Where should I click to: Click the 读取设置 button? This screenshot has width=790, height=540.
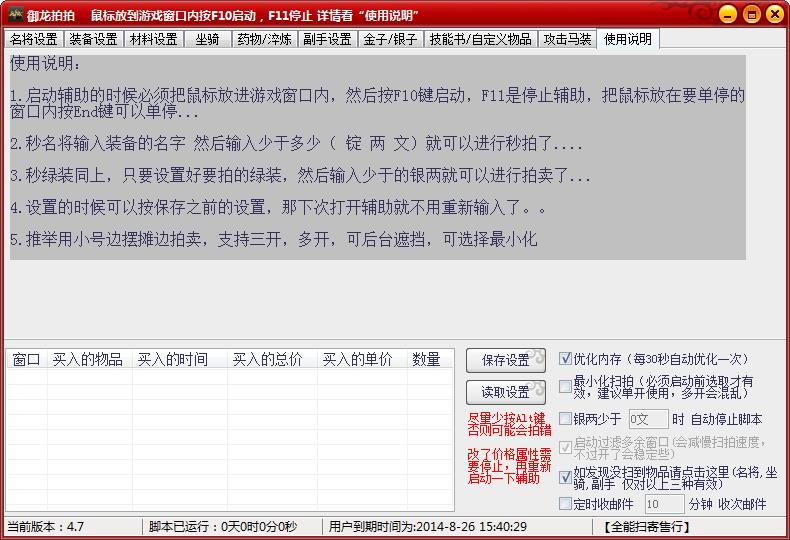(506, 392)
